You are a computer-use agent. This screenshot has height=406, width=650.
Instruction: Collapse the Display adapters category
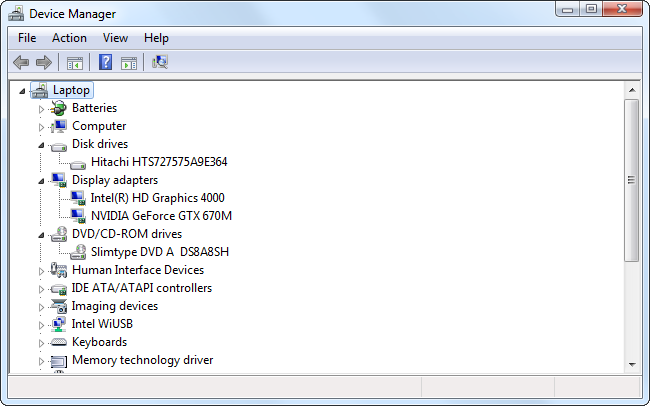(x=41, y=181)
